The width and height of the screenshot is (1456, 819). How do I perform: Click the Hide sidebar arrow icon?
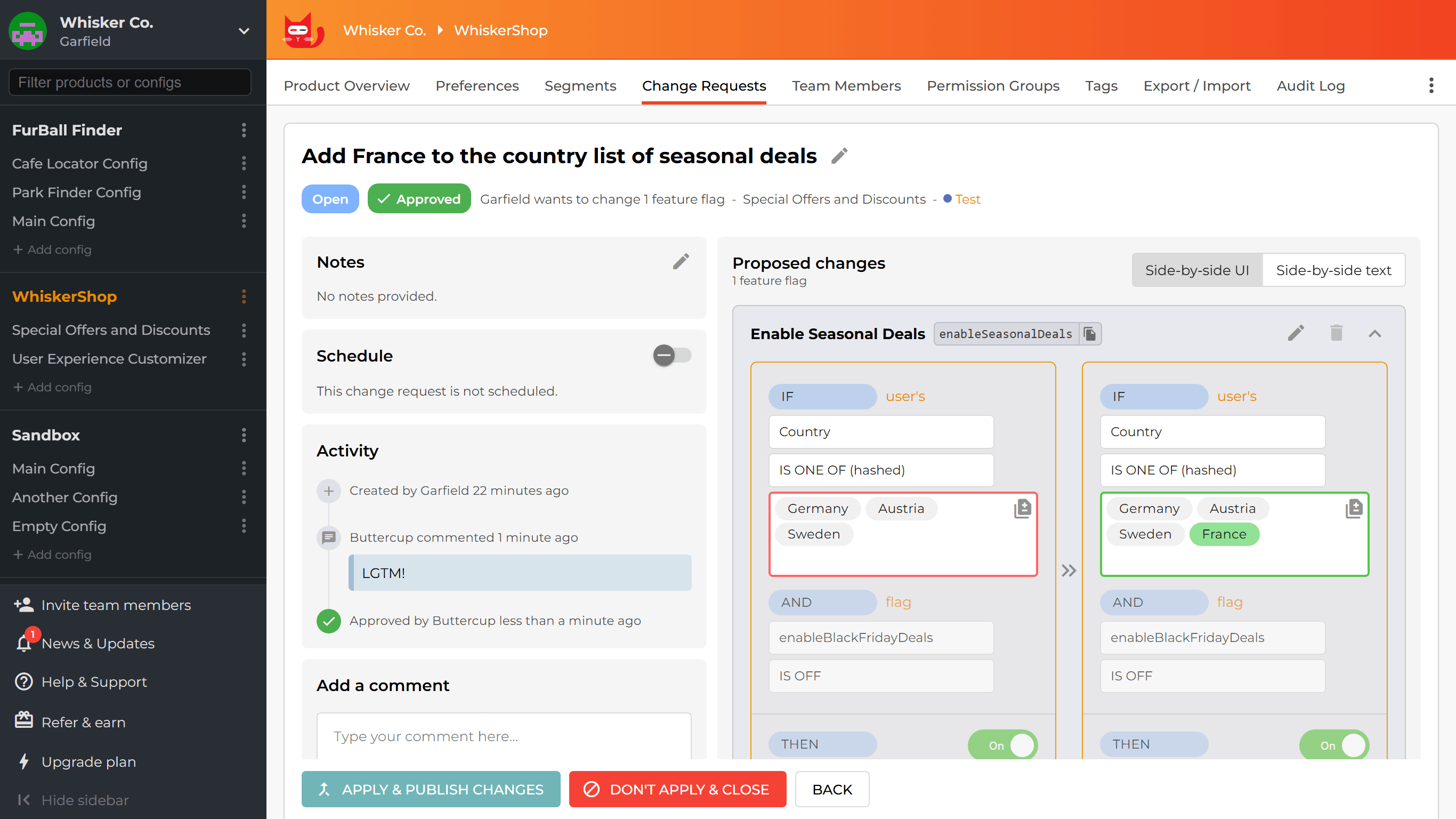tap(24, 800)
